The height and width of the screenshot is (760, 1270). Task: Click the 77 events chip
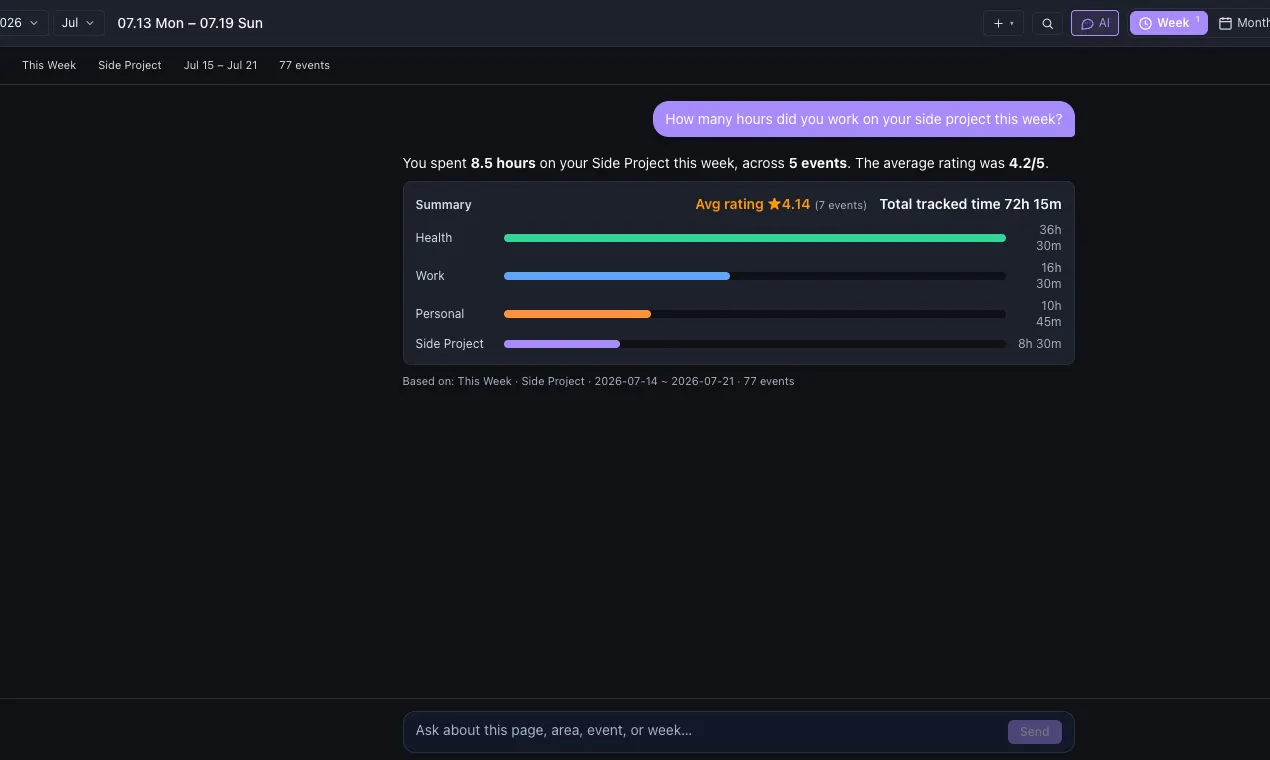coord(304,65)
